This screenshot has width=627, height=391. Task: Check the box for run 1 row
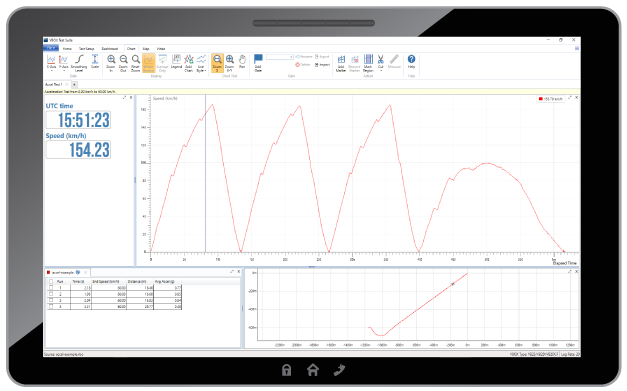[51, 287]
